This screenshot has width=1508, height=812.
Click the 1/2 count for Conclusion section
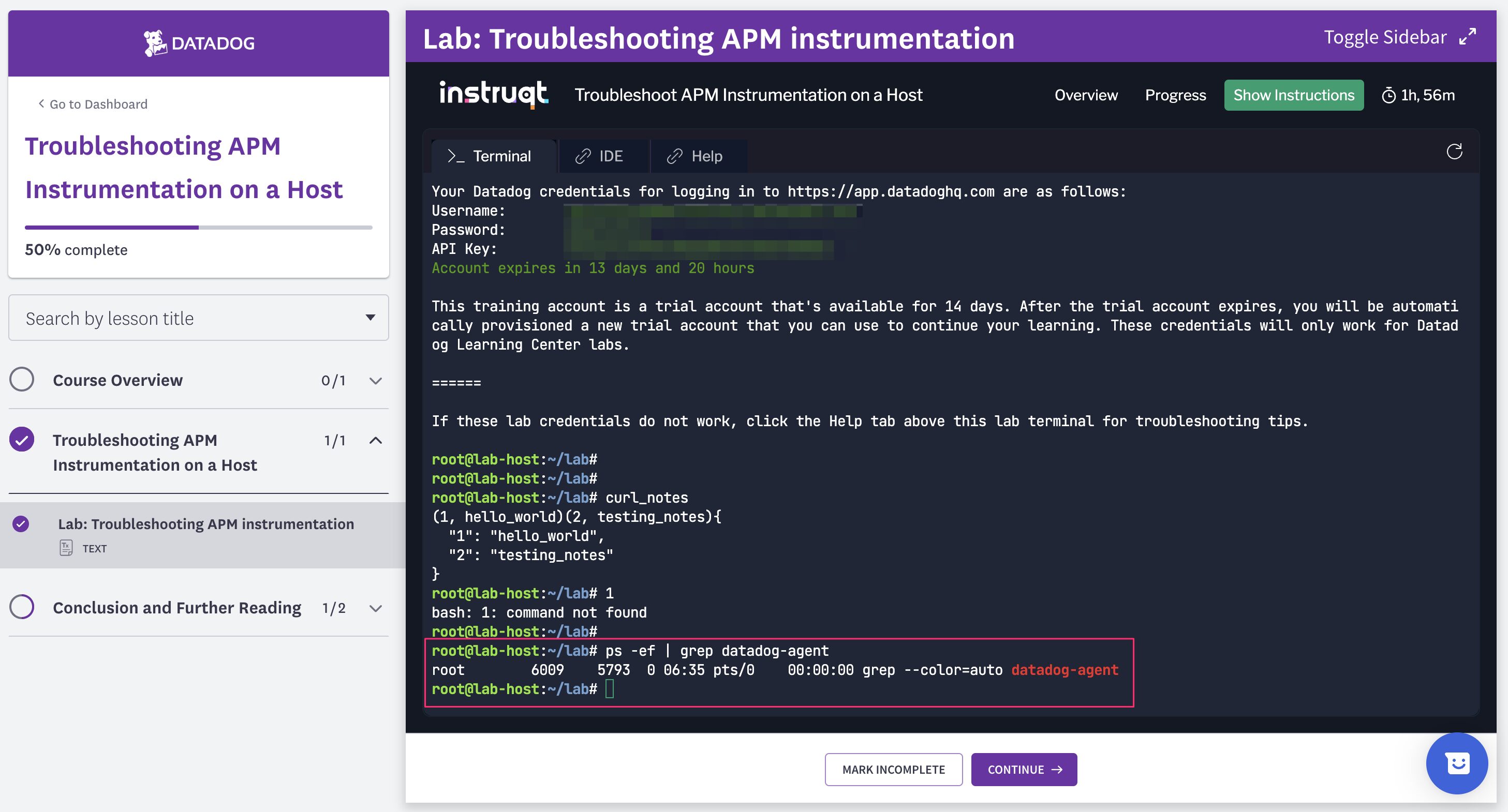pyautogui.click(x=334, y=608)
